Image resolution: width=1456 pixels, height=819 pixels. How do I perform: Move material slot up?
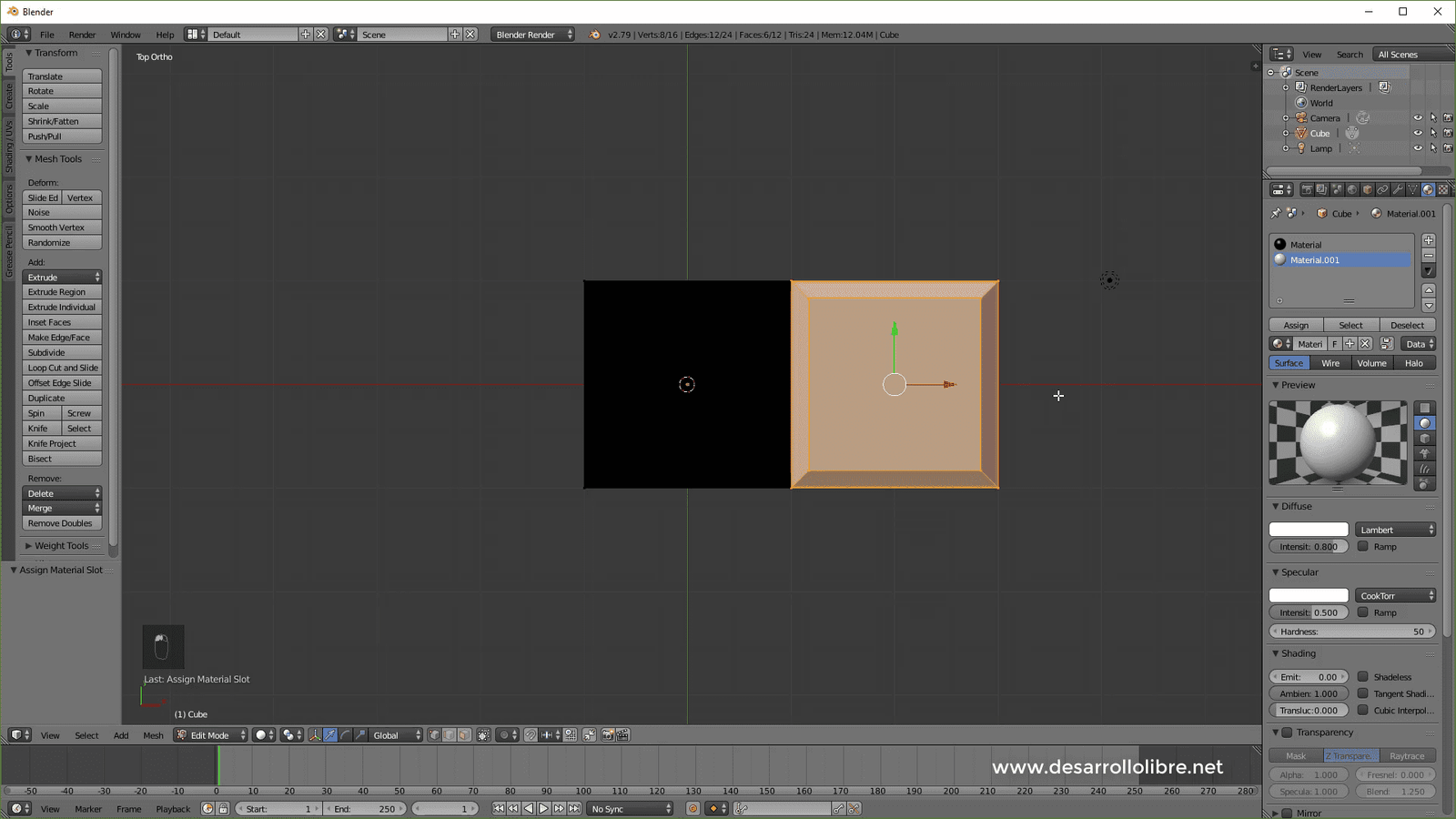(x=1429, y=290)
